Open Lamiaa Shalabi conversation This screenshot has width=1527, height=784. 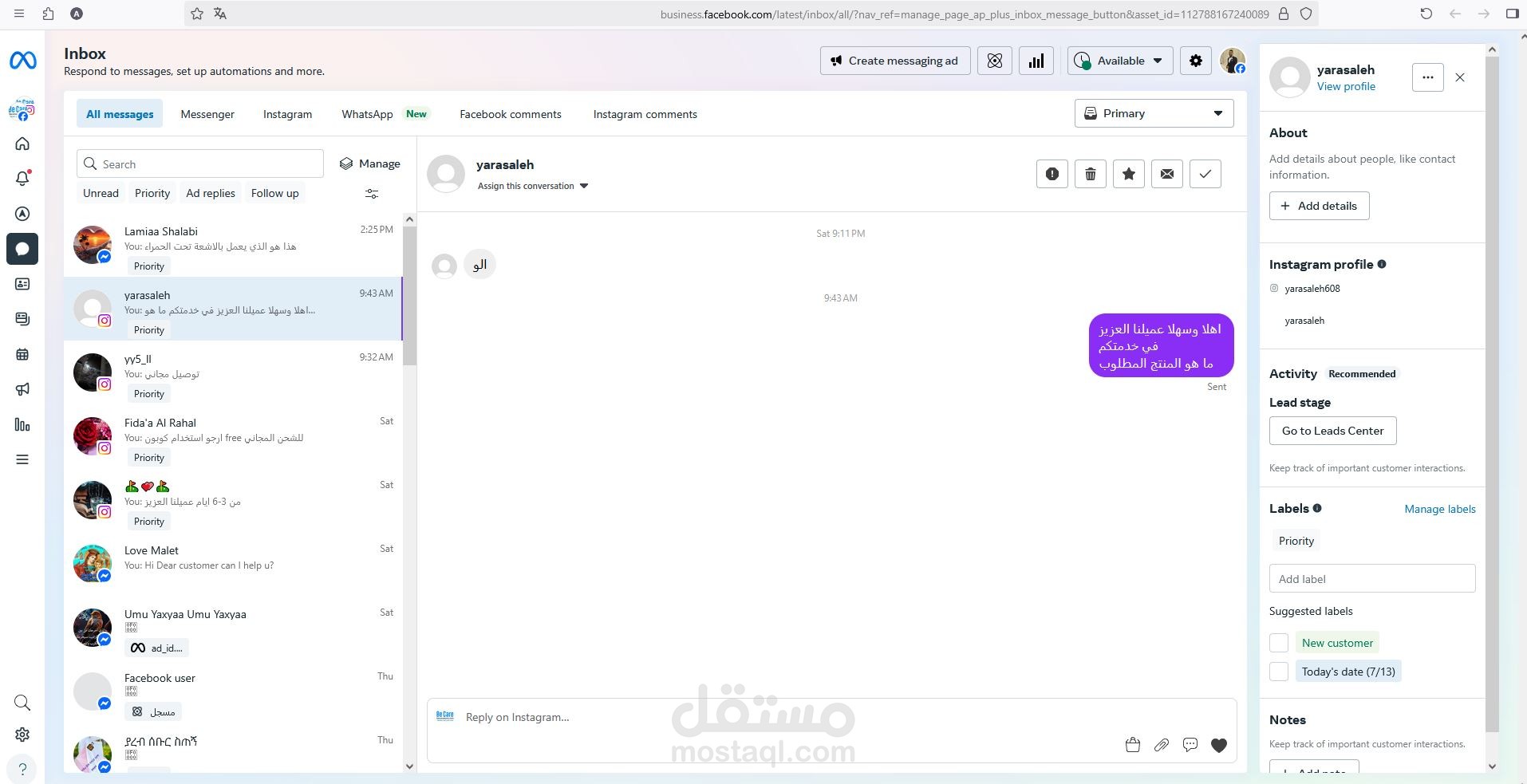pos(233,246)
